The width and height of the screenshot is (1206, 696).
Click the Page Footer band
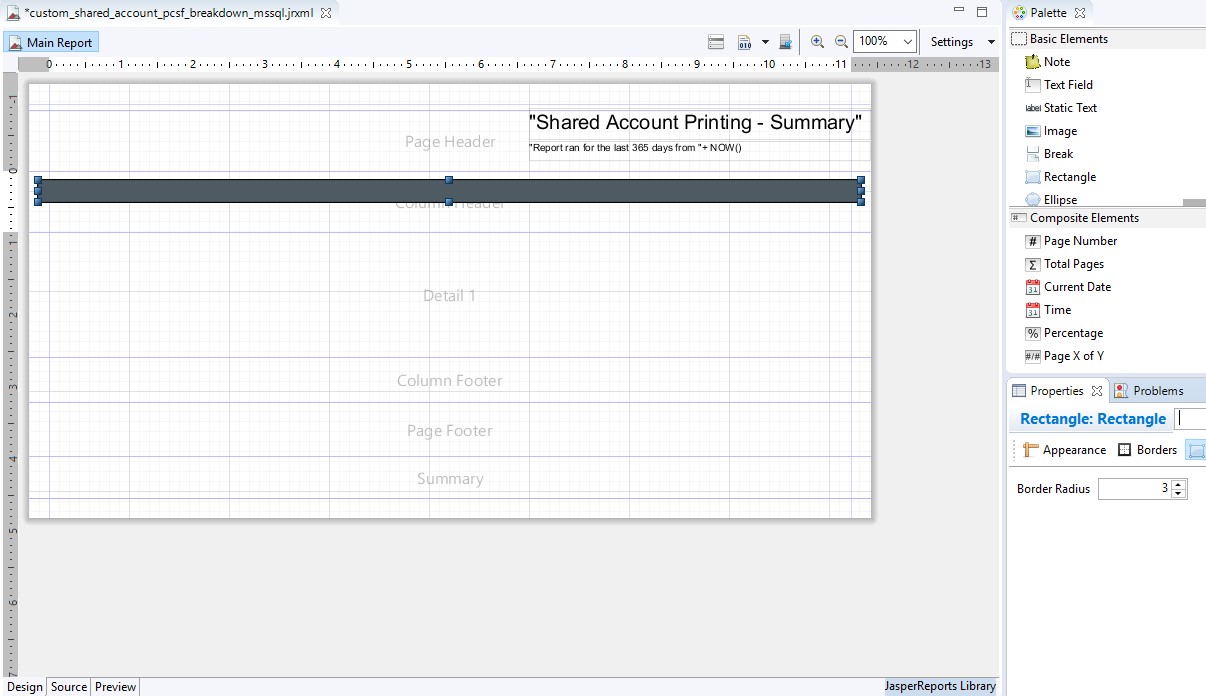pos(449,431)
